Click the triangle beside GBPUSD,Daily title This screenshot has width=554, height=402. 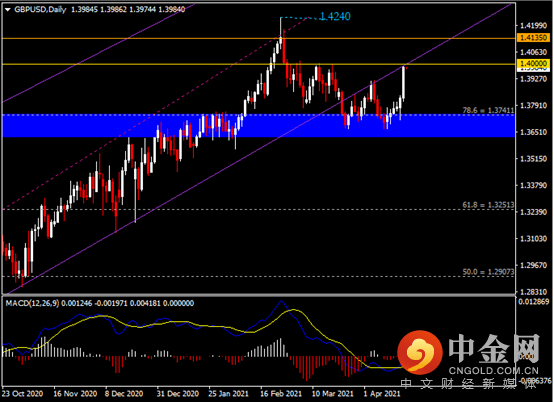coord(7,10)
